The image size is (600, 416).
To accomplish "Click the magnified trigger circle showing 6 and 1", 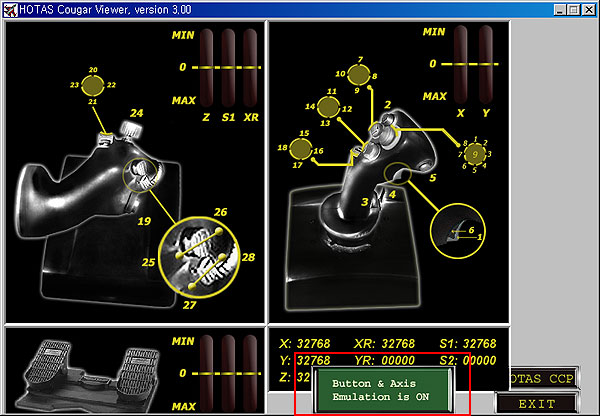I will coord(458,231).
